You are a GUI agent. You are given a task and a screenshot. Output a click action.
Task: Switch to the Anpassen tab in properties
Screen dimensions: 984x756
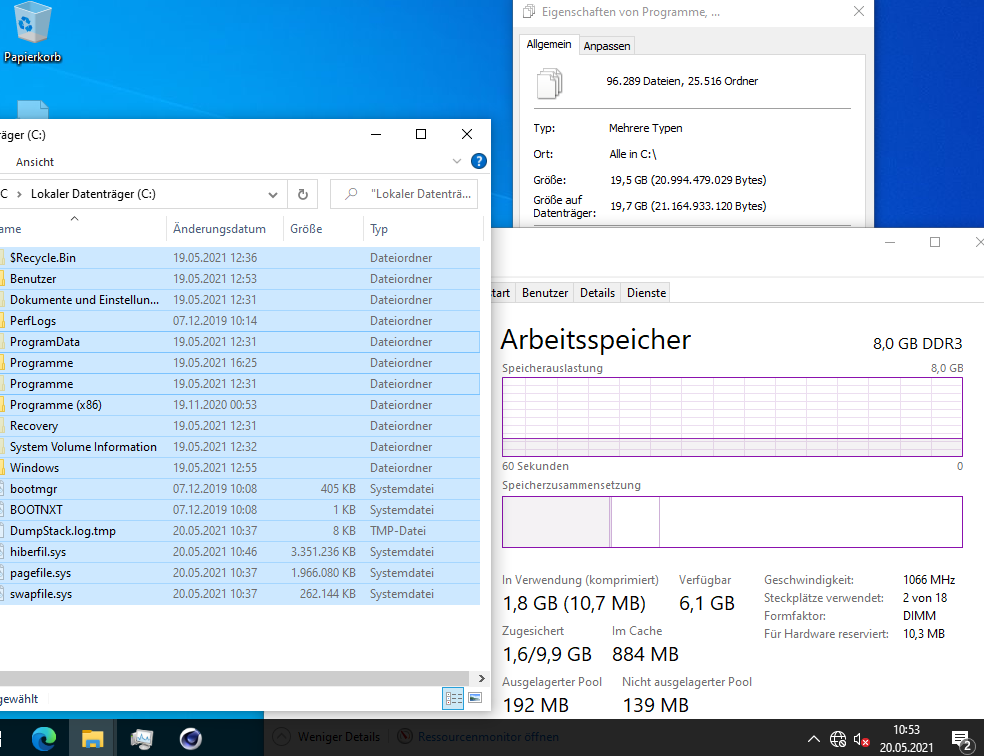[607, 46]
